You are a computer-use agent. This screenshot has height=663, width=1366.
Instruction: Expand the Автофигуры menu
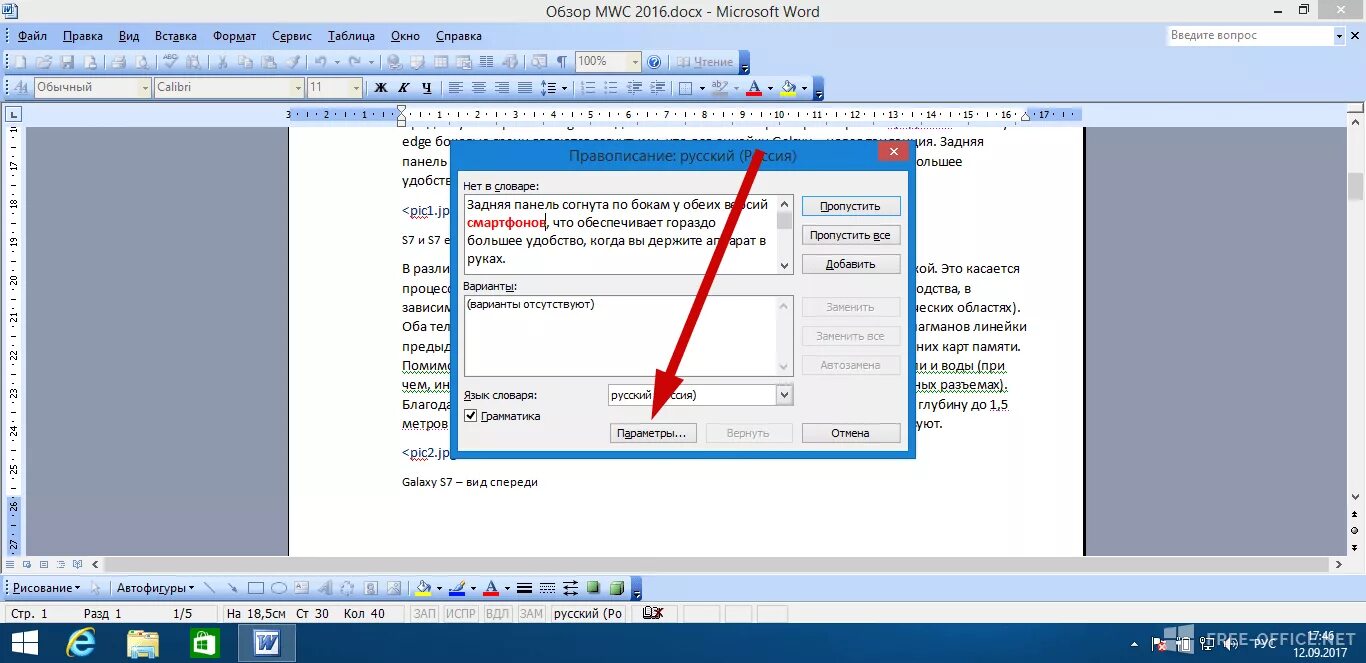click(155, 588)
